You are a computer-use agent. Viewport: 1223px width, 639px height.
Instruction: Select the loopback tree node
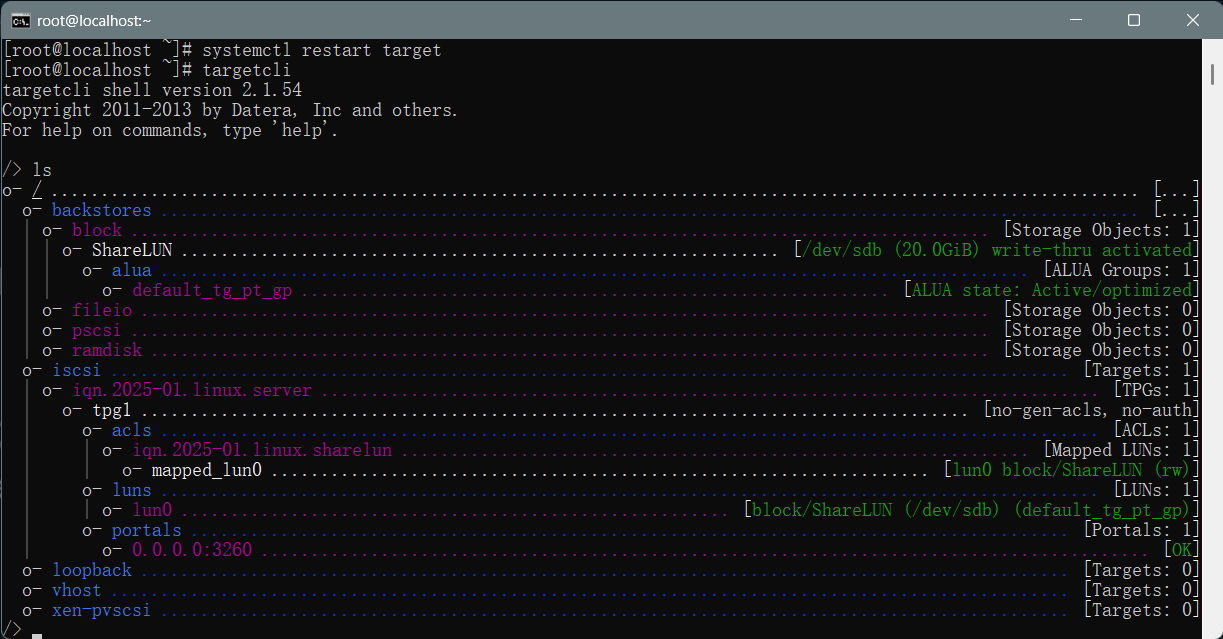[x=91, y=570]
